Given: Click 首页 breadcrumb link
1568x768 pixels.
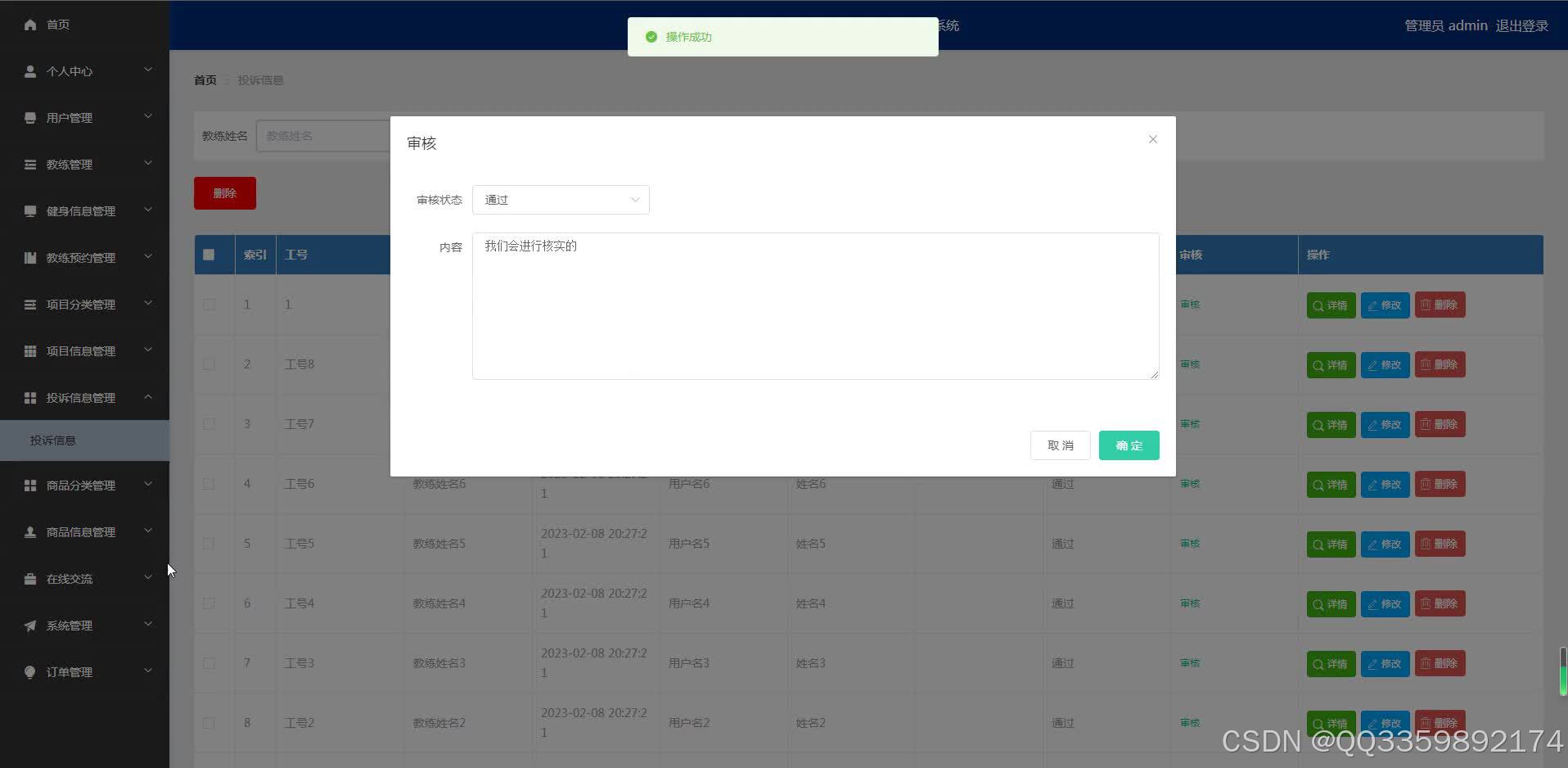Looking at the screenshot, I should coord(205,80).
